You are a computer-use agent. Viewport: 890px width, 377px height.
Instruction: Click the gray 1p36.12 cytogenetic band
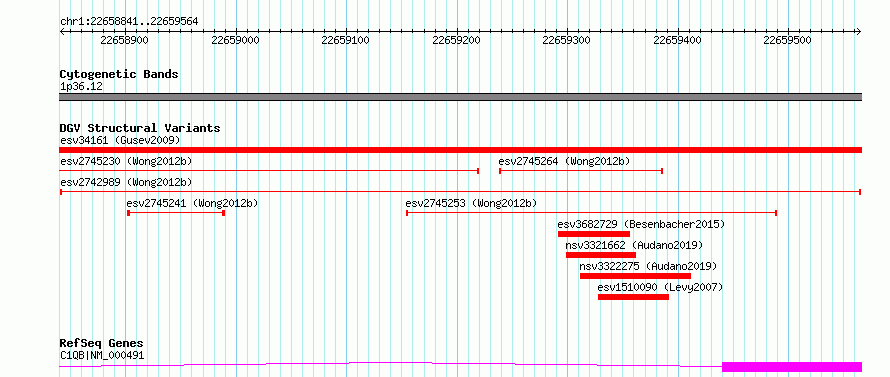point(460,97)
